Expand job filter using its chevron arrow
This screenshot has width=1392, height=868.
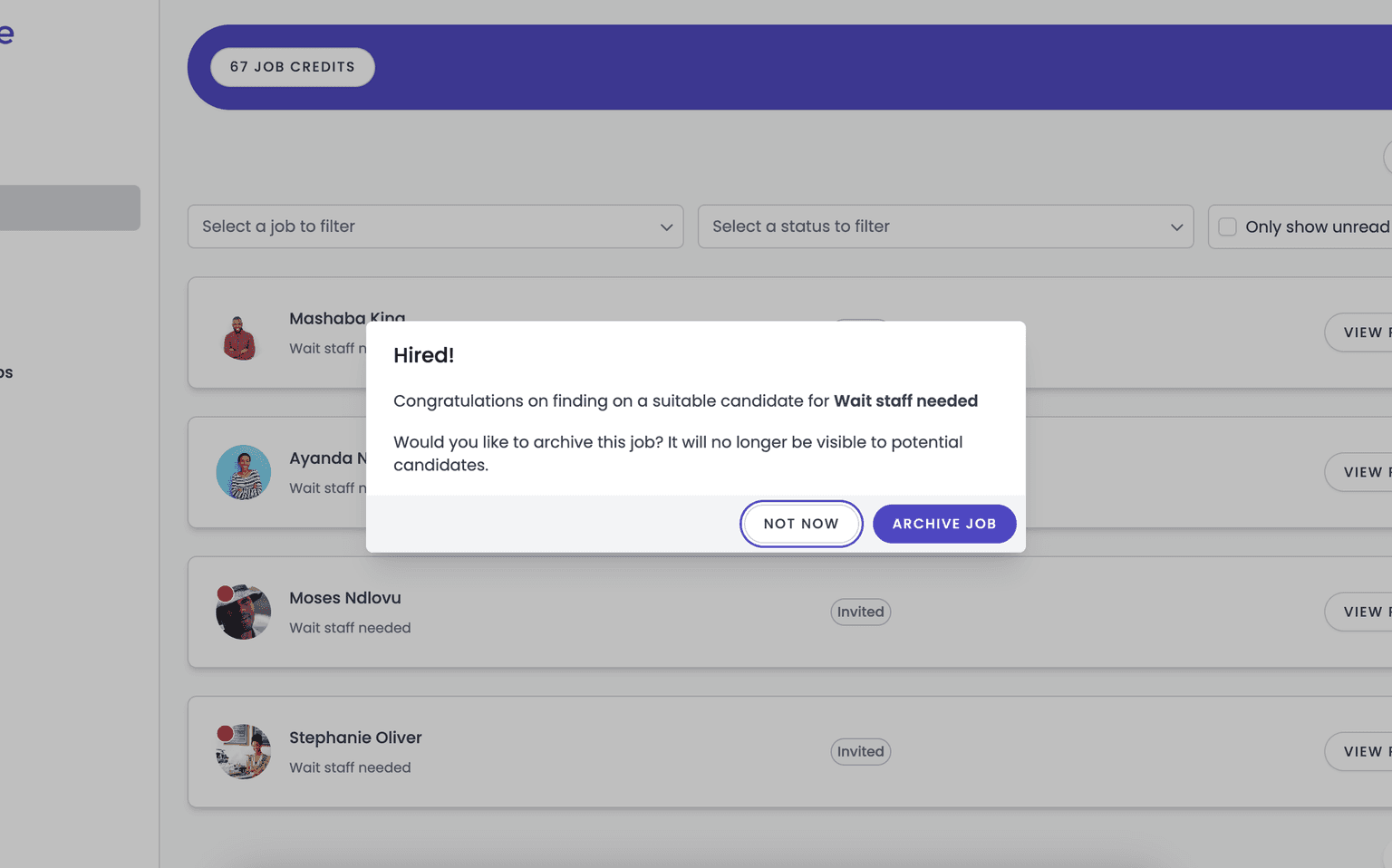point(666,227)
